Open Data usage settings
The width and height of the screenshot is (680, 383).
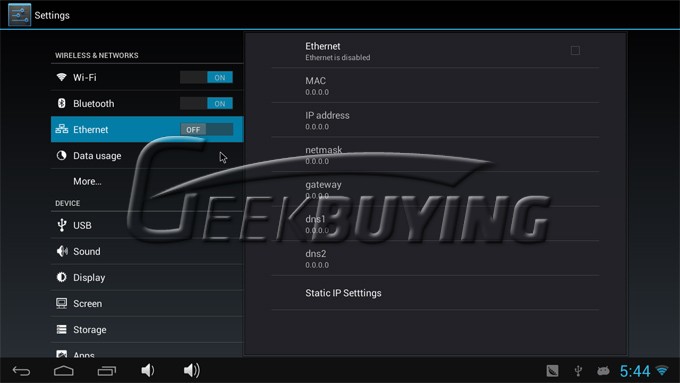click(147, 156)
